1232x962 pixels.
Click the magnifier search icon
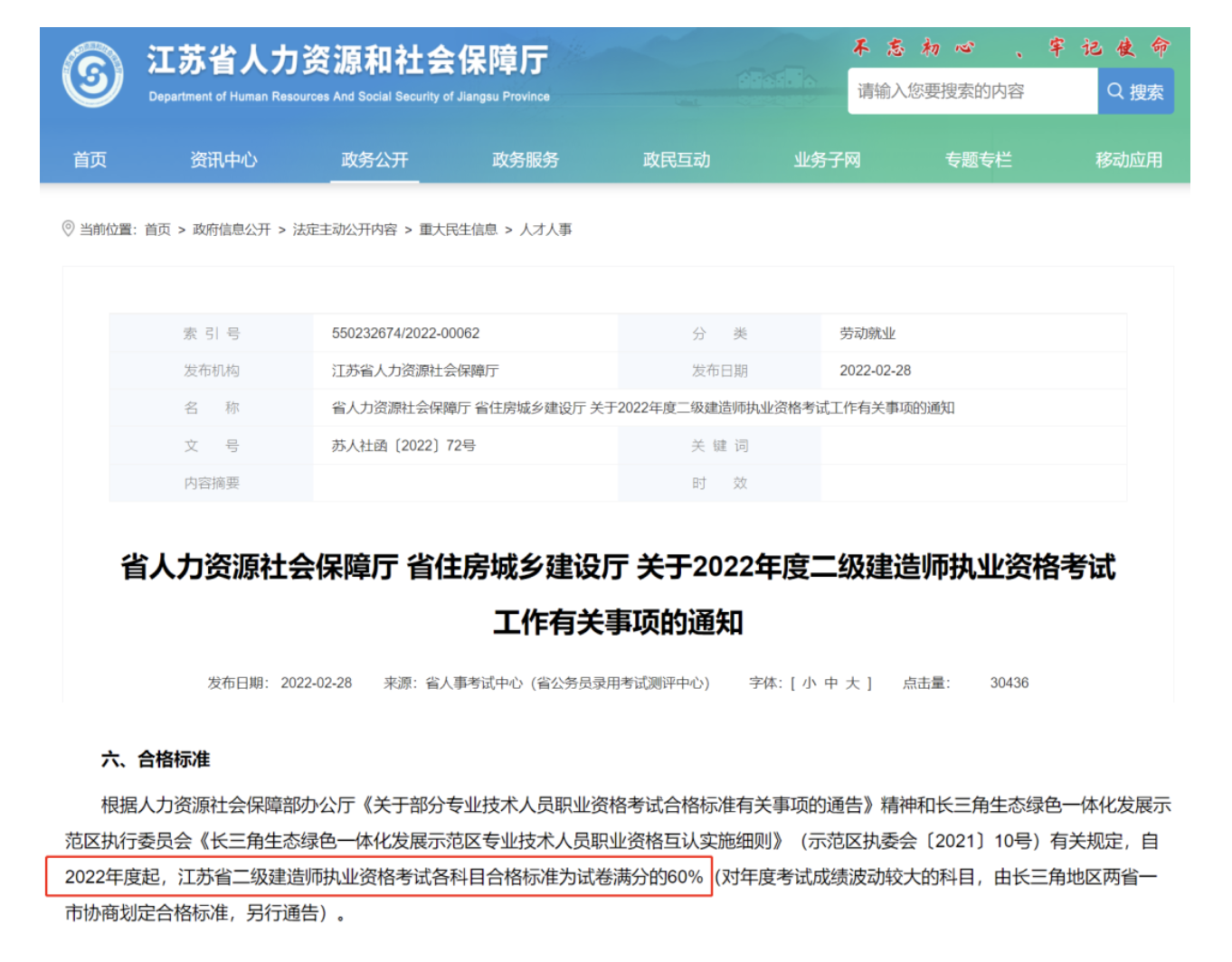click(x=1115, y=91)
